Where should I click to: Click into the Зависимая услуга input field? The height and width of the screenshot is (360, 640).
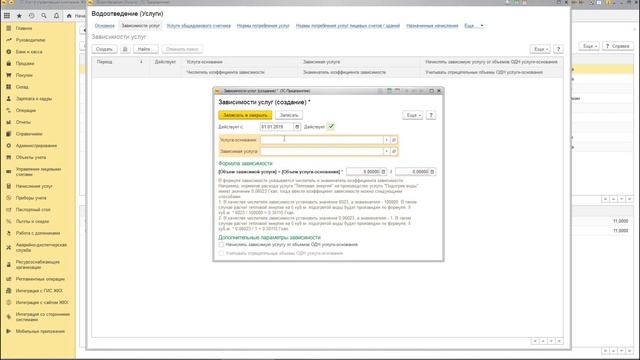click(322, 151)
